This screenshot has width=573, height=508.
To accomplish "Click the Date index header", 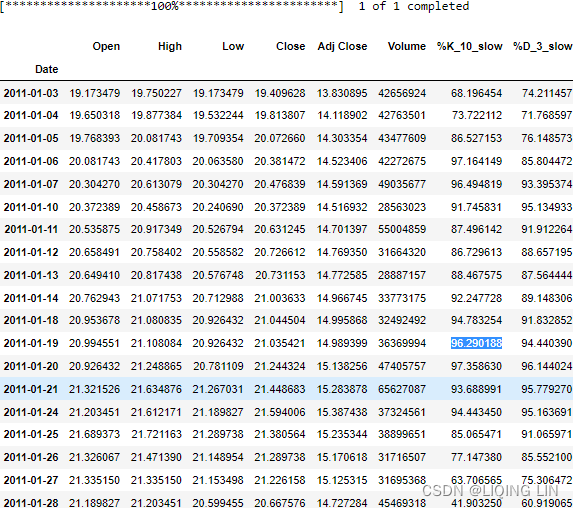I will tap(46, 69).
